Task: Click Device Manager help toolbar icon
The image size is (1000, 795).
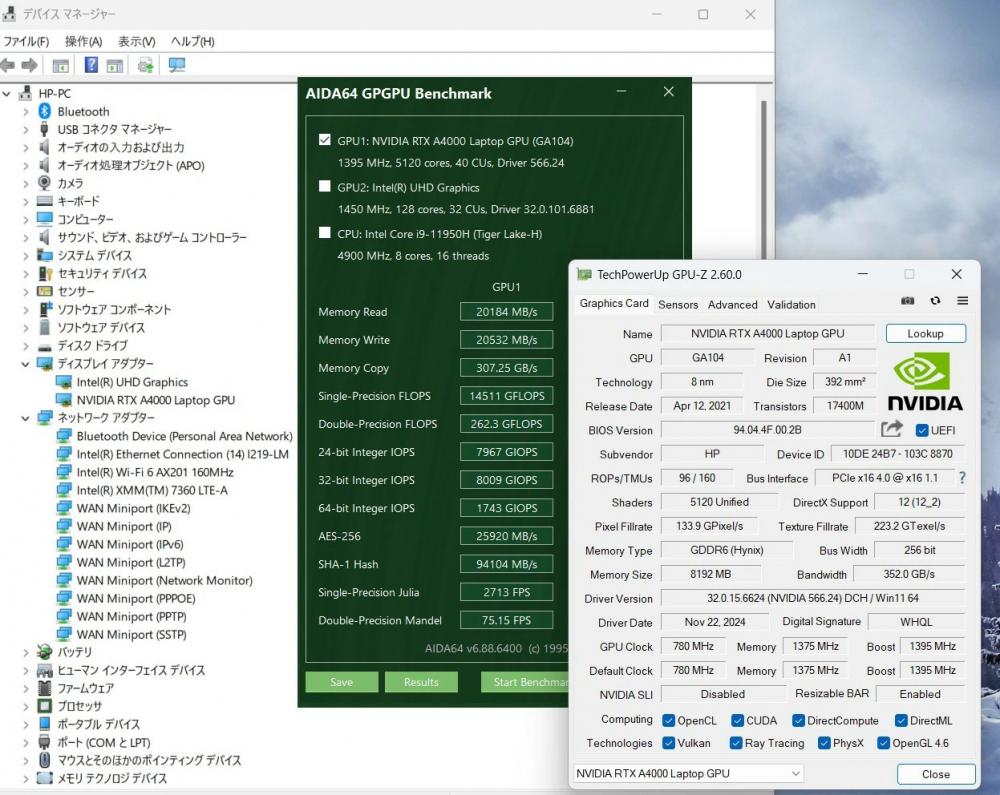Action: coord(91,64)
